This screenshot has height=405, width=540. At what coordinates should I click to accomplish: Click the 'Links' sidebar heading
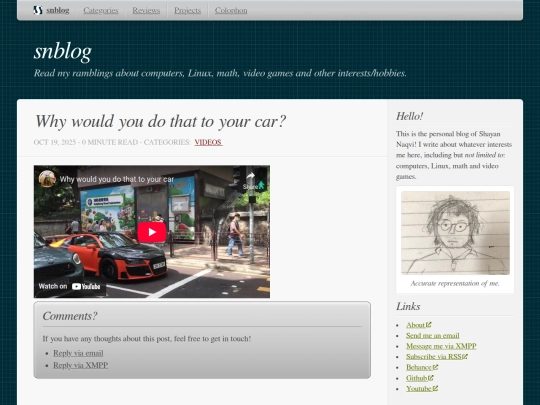pos(408,306)
